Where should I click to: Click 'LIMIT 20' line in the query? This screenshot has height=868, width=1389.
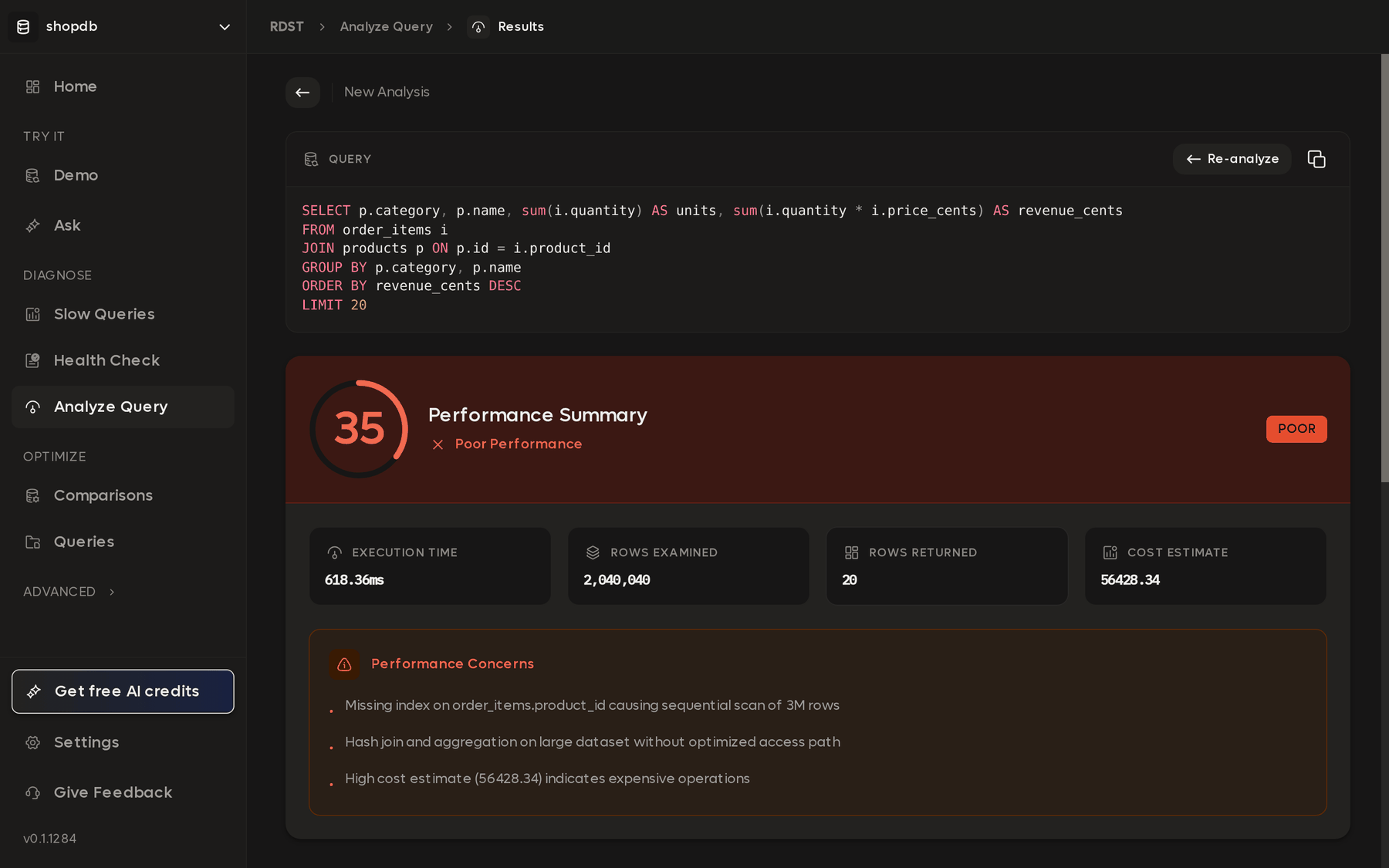click(334, 305)
